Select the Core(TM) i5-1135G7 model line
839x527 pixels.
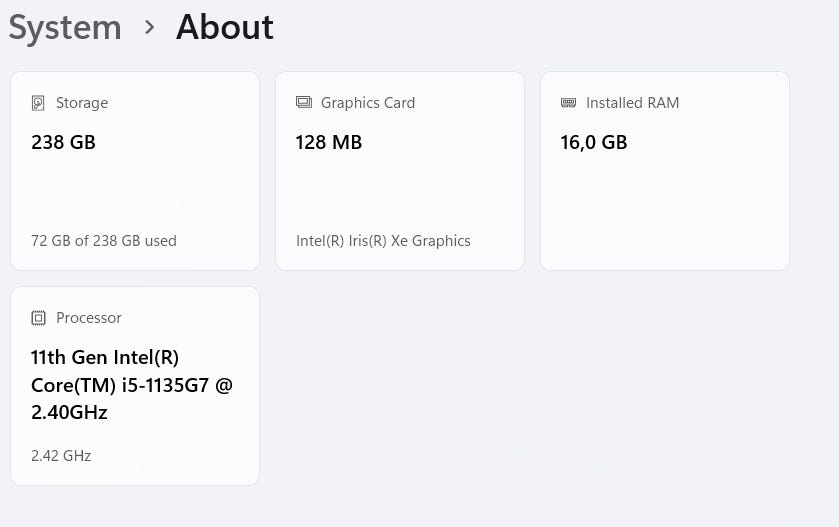[131, 385]
